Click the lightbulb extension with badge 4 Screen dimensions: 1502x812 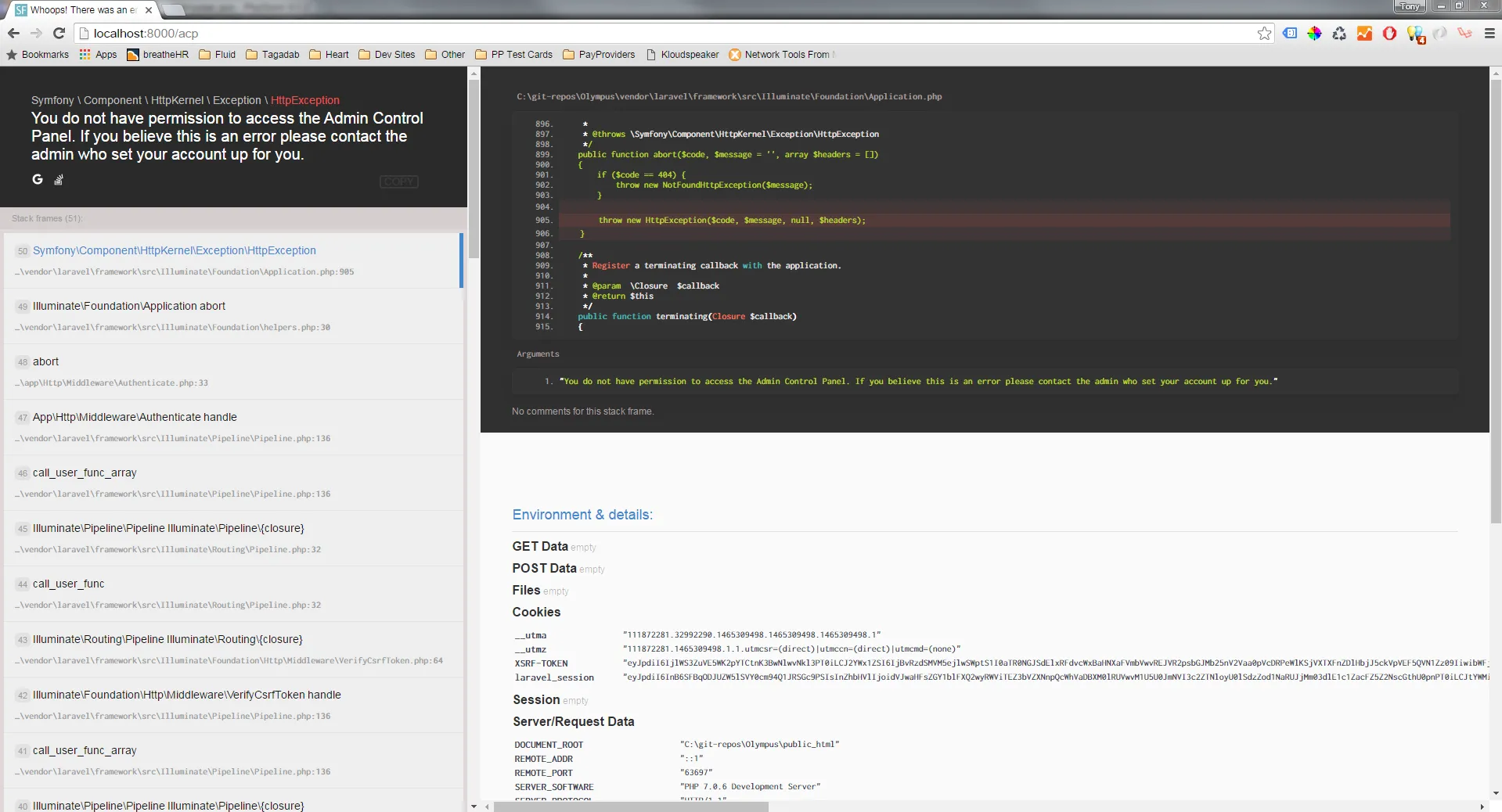[x=1415, y=34]
